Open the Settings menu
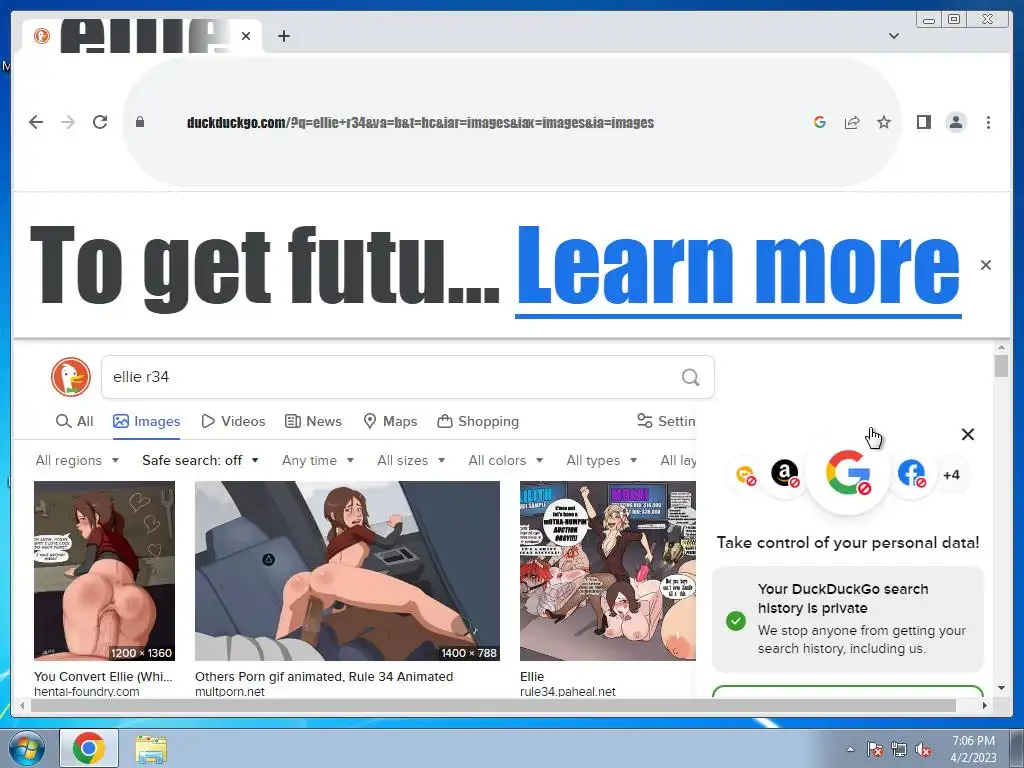This screenshot has height=768, width=1024. pyautogui.click(x=666, y=421)
